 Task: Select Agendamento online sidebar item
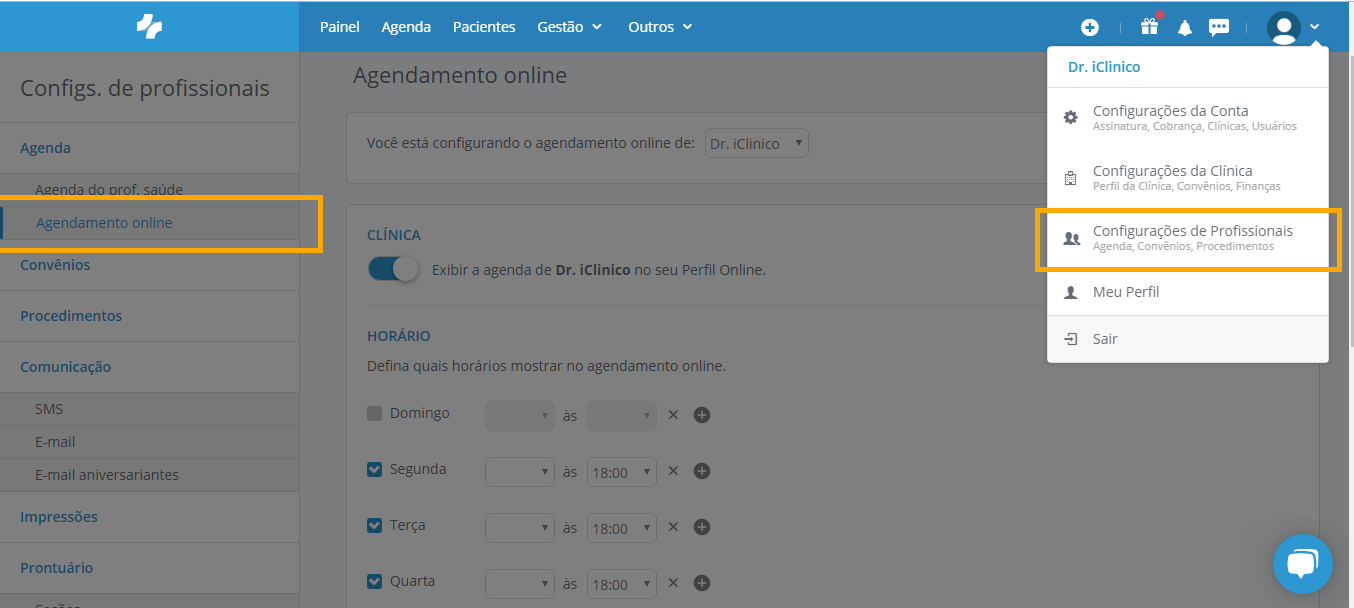149,223
